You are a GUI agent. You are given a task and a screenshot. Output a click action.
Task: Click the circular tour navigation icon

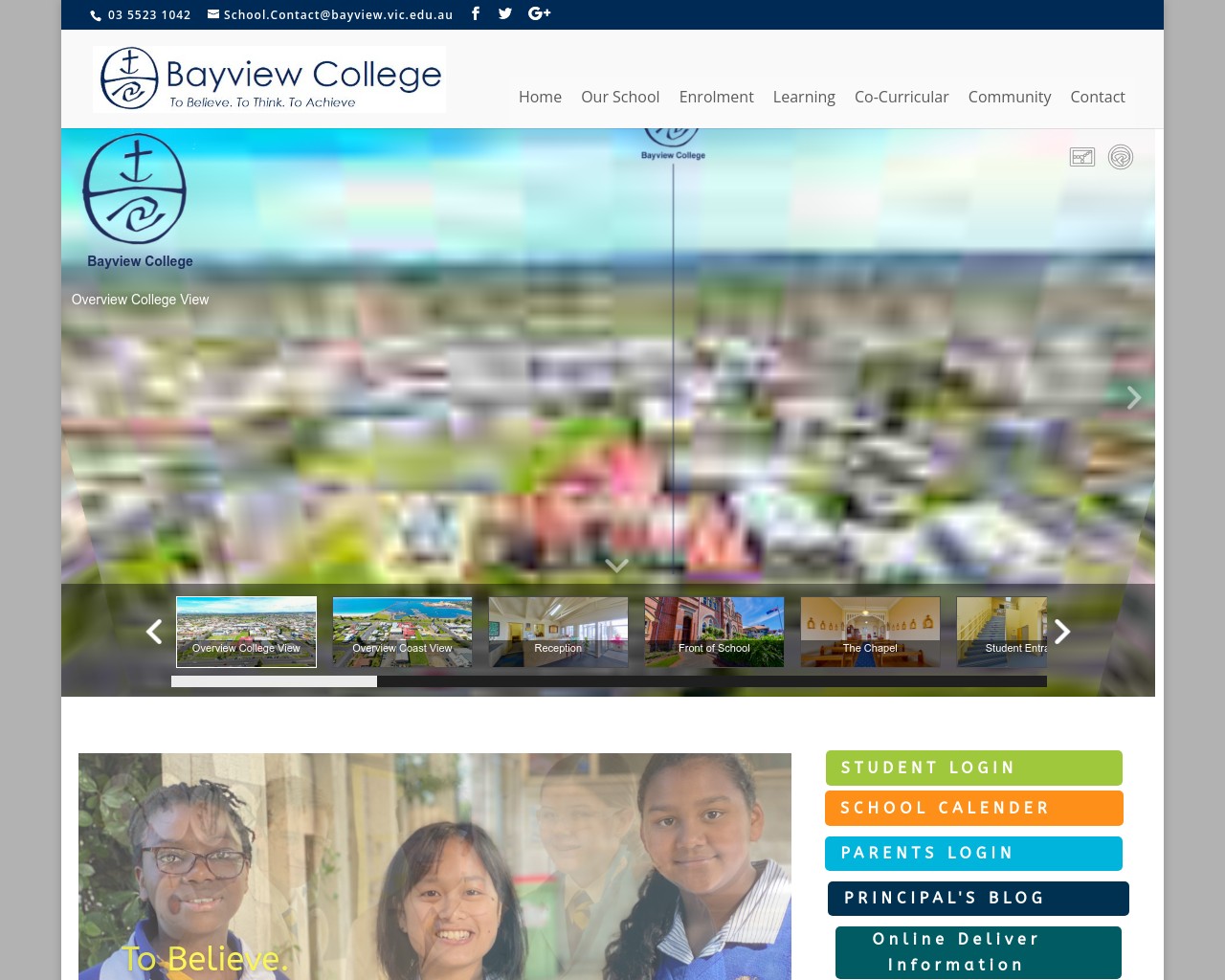(1121, 157)
